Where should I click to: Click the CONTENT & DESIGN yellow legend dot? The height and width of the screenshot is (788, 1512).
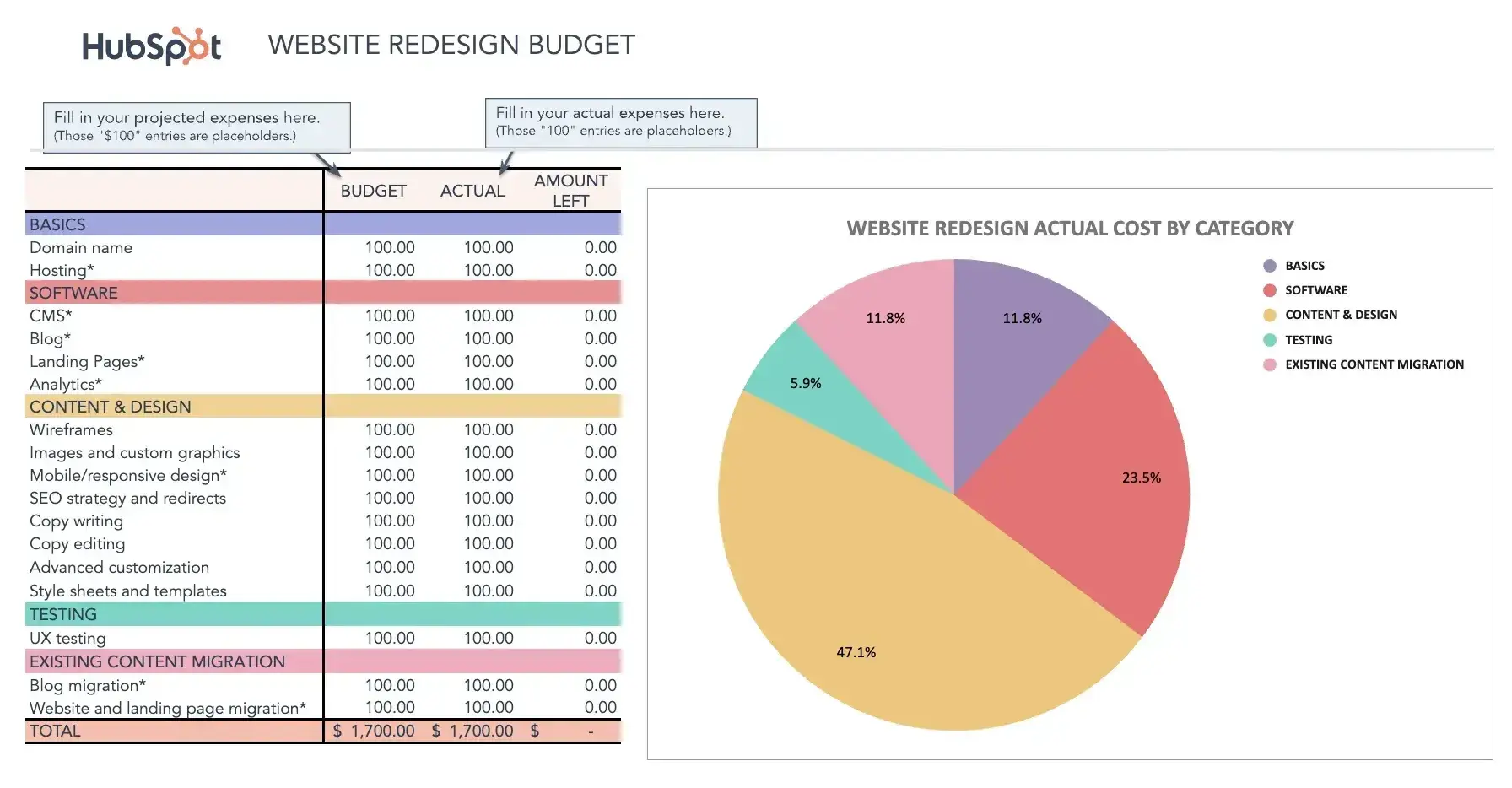point(1270,315)
